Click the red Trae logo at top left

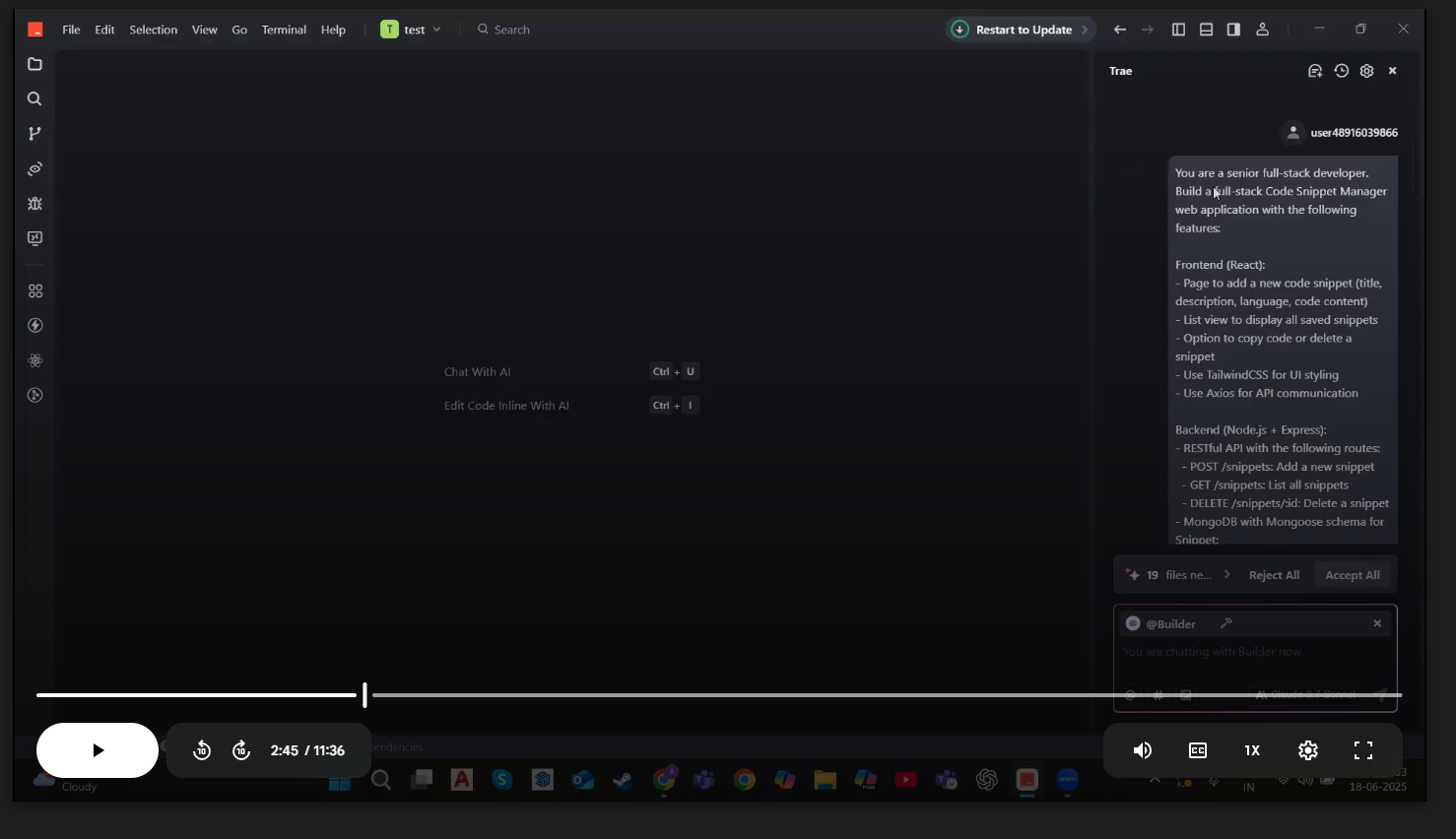[35, 30]
